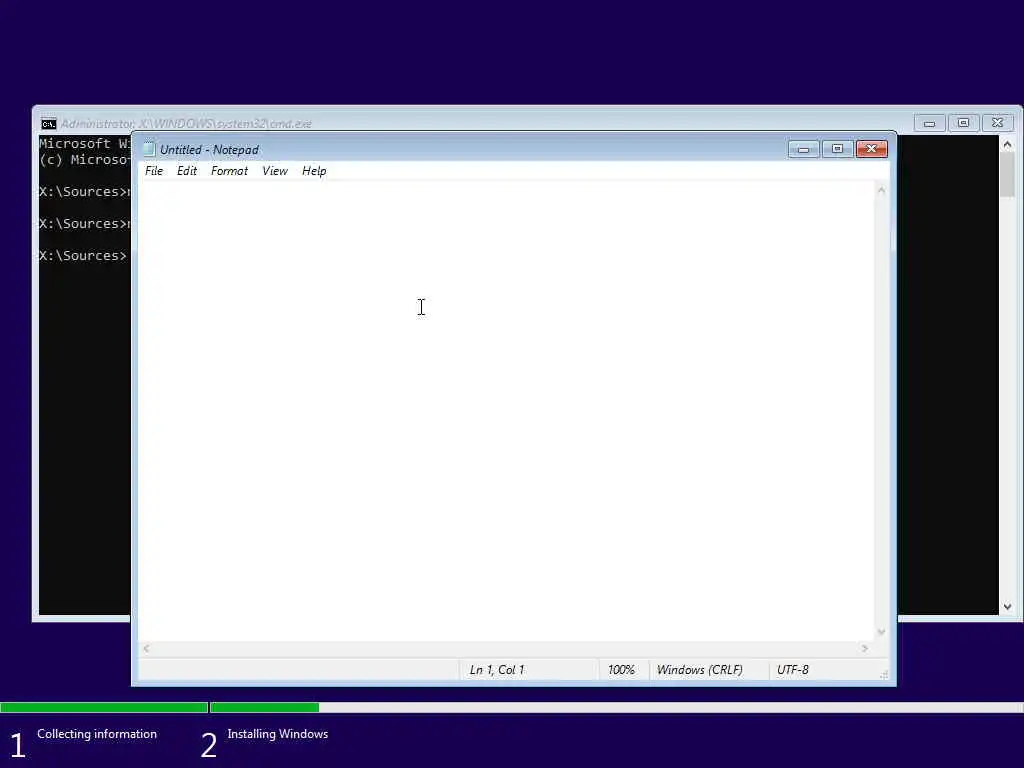This screenshot has height=768, width=1024.
Task: Click the Collecting information progress bar
Action: pos(104,707)
